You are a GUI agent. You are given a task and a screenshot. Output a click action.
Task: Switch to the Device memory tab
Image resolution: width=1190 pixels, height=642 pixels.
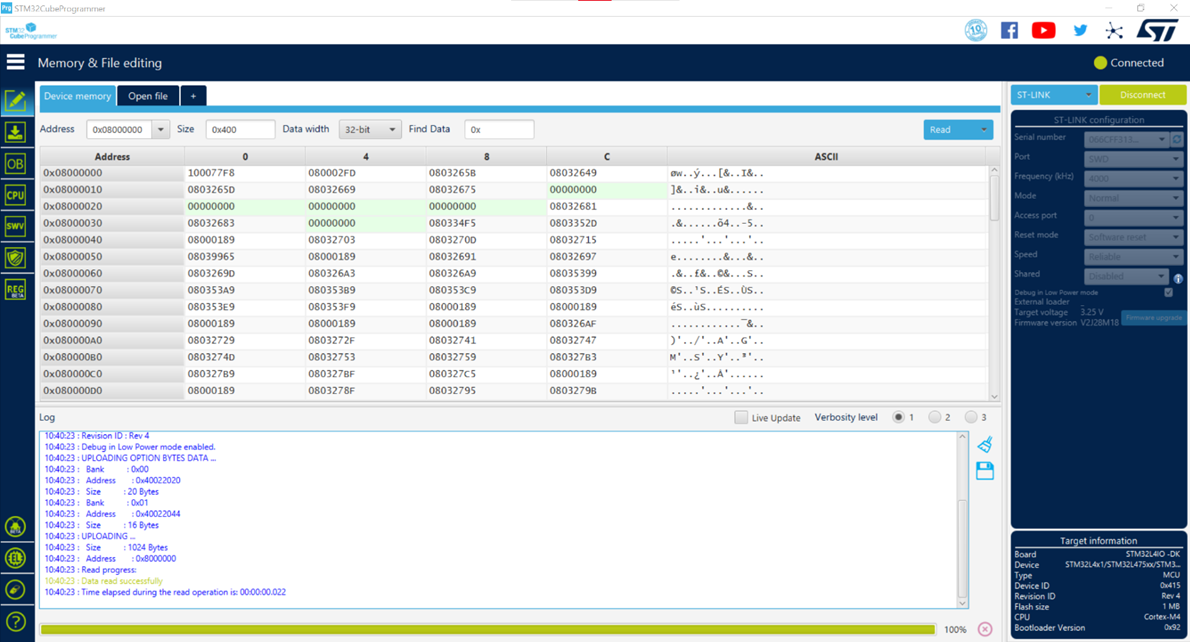tap(77, 96)
